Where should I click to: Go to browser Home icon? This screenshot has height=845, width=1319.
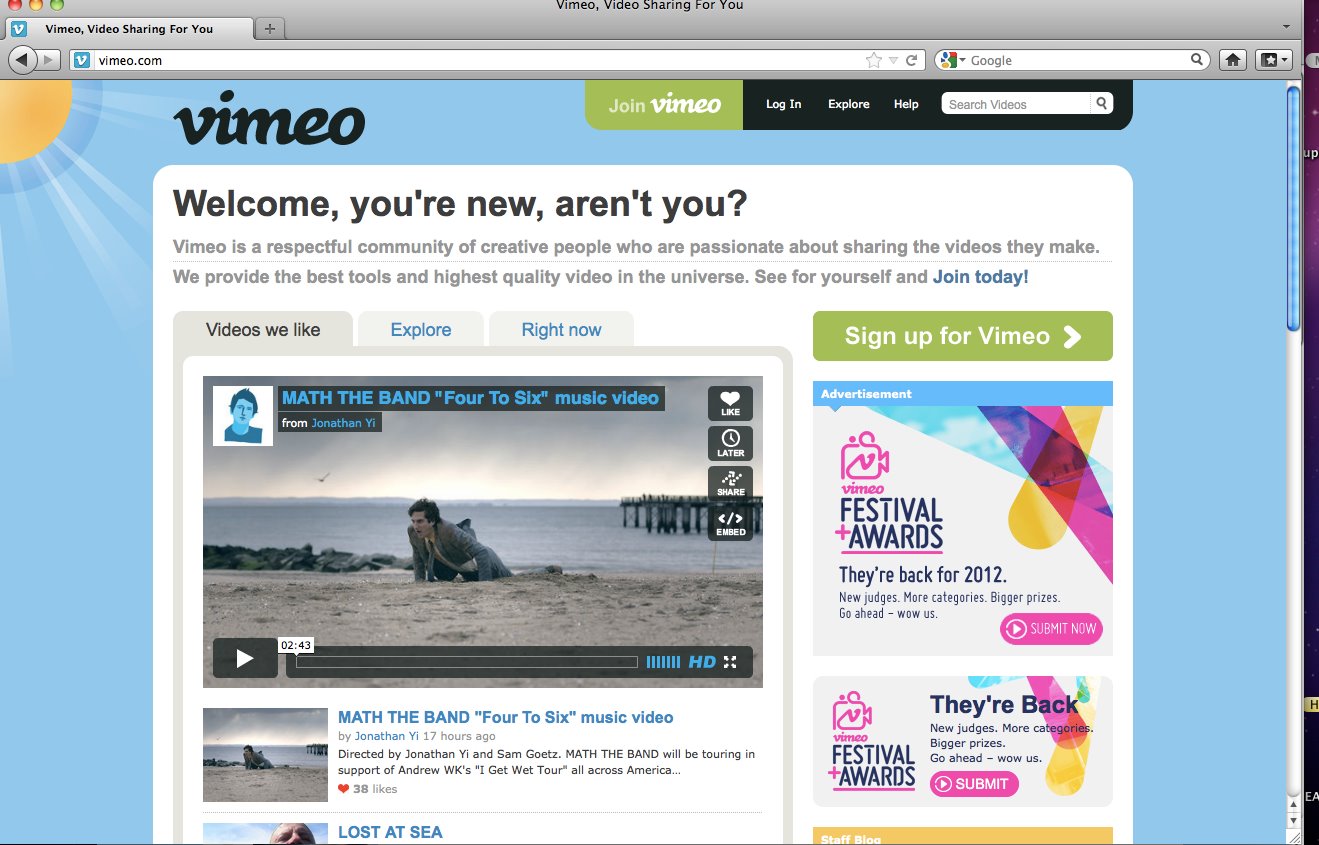pyautogui.click(x=1233, y=60)
